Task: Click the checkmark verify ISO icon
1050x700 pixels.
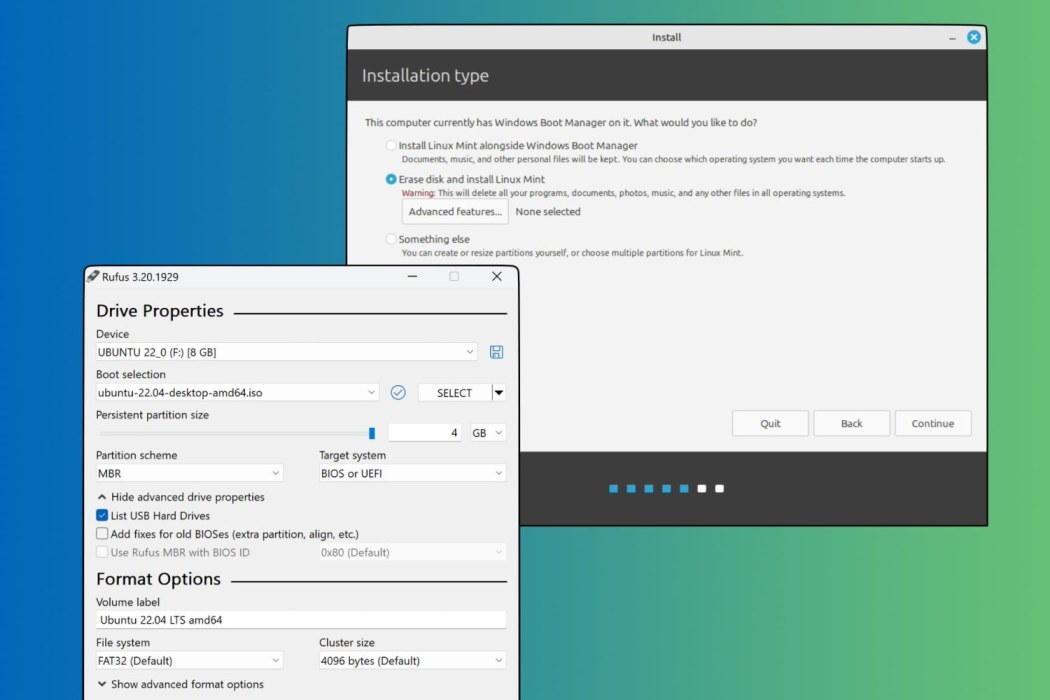Action: (398, 393)
